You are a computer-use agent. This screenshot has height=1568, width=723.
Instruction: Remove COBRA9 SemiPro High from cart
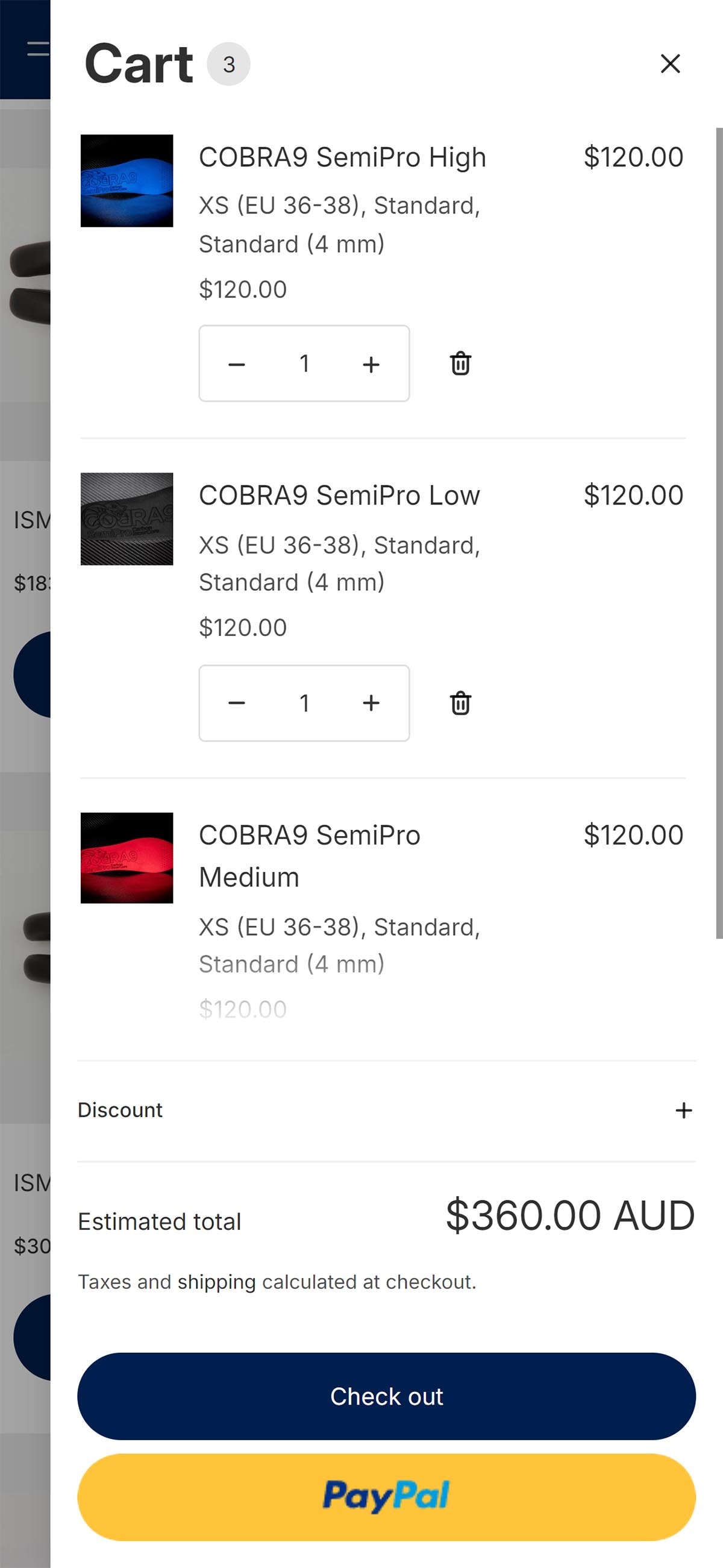pos(460,364)
